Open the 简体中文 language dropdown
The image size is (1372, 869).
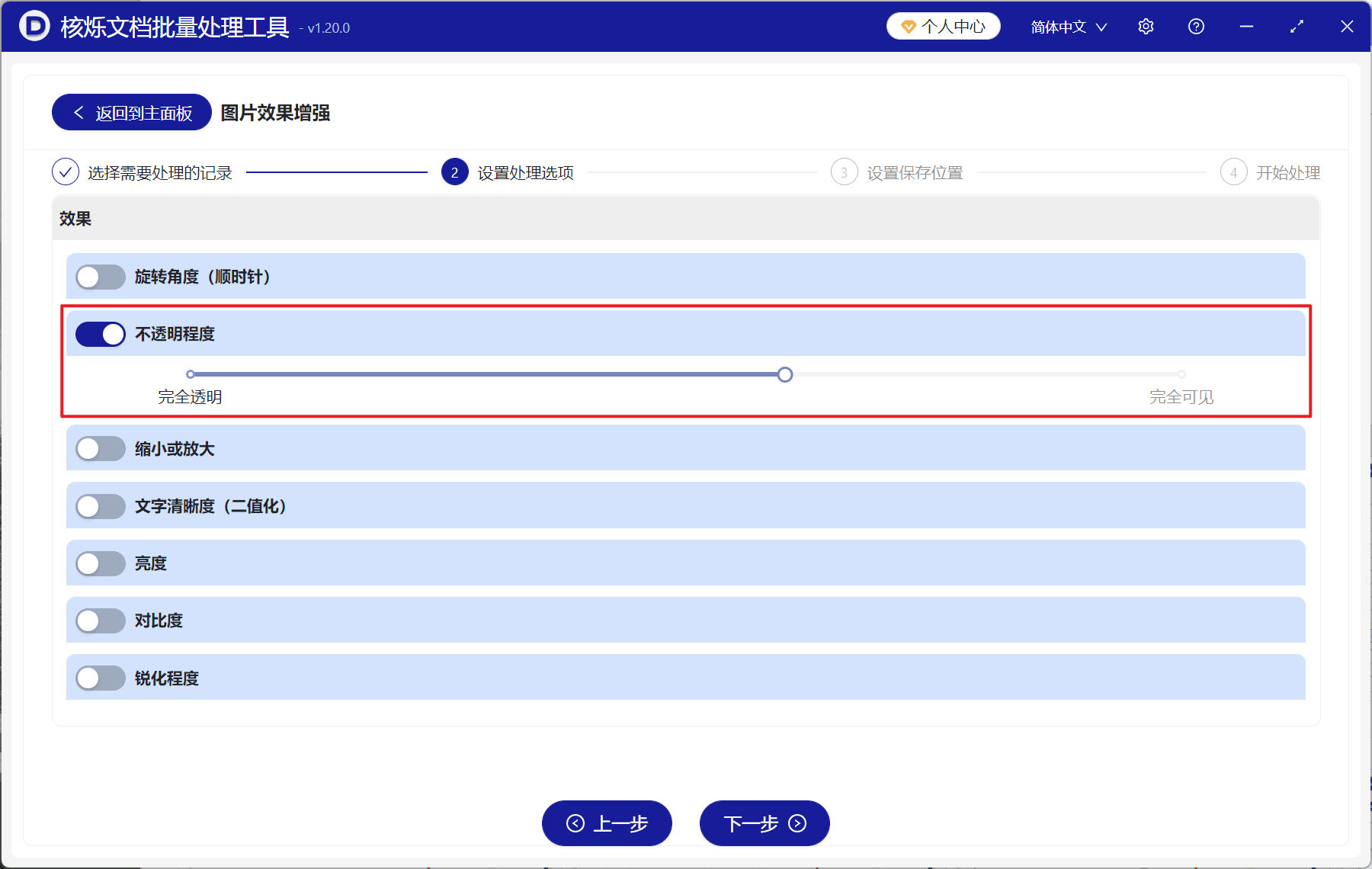tap(1066, 26)
